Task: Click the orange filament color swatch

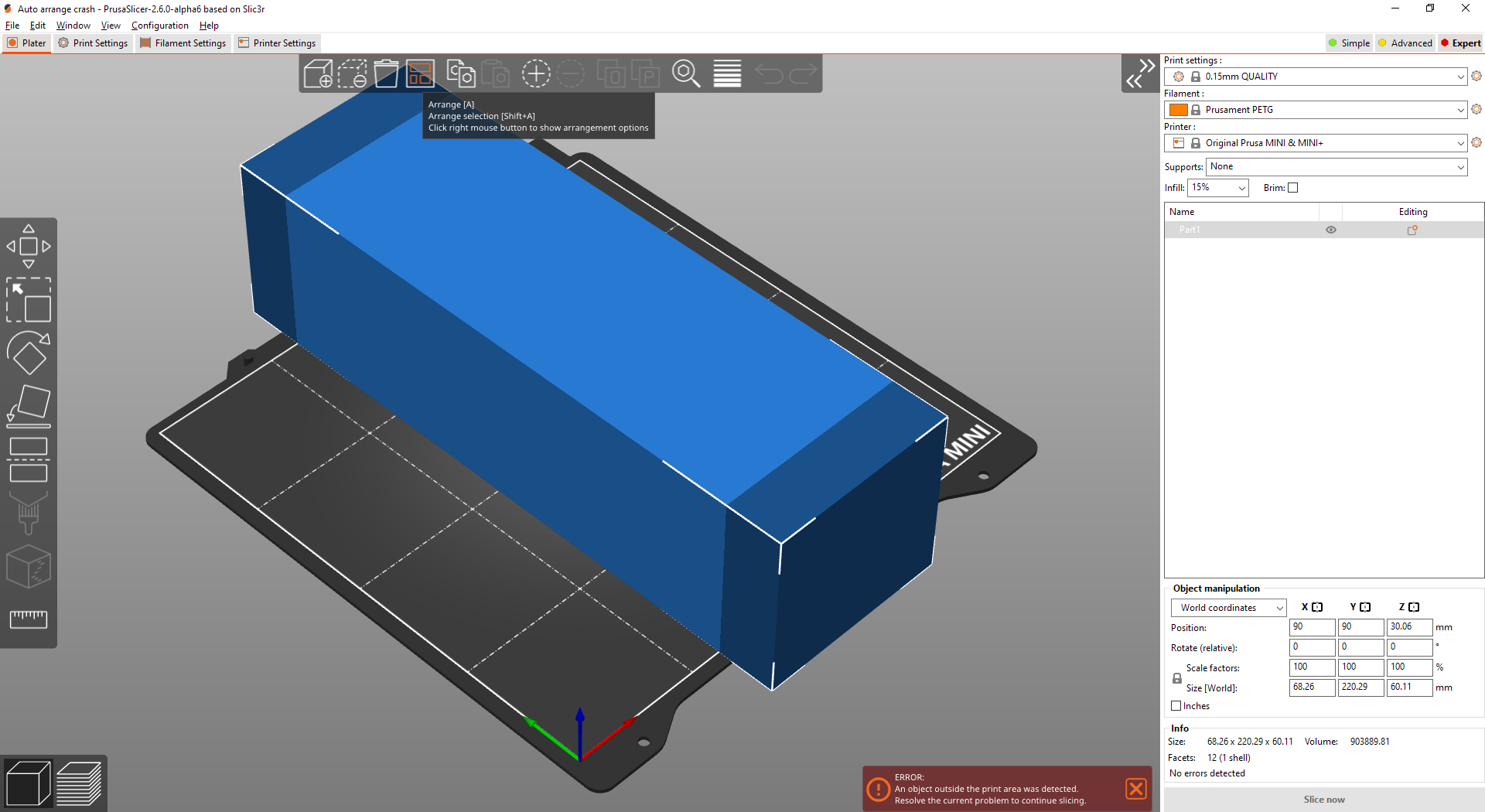Action: [1179, 110]
